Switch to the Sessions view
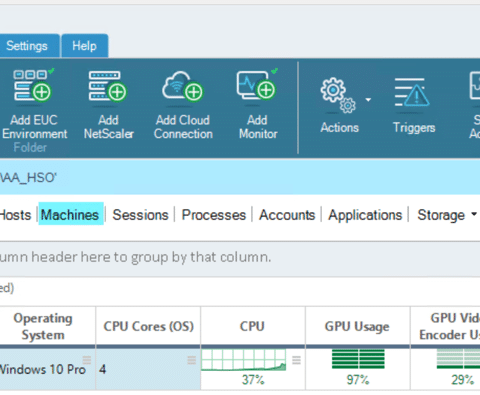Screen dimensions: 480x395 pos(140,215)
